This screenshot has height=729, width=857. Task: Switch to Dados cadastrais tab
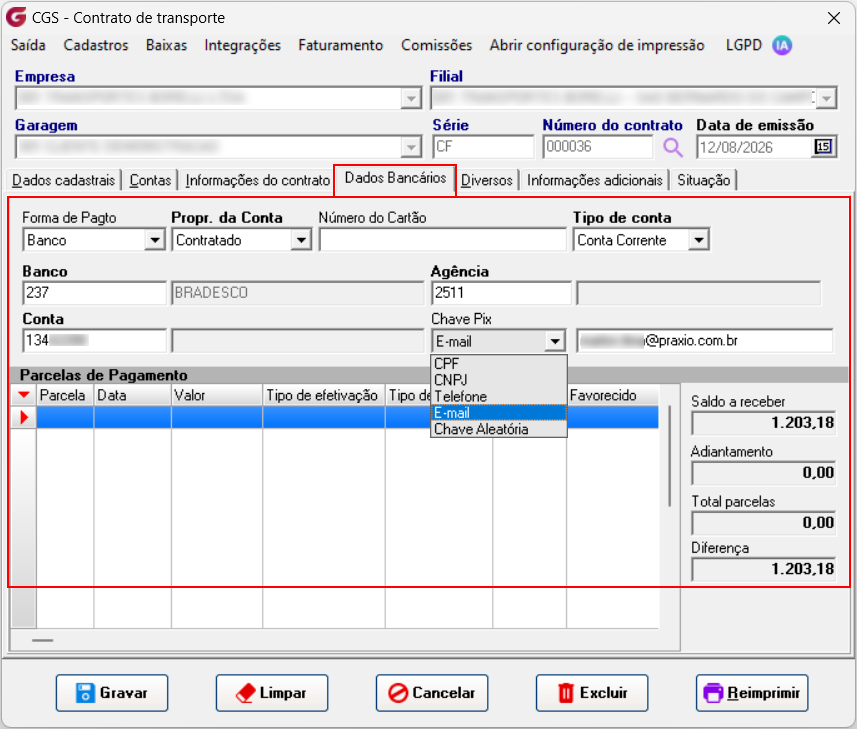coord(63,180)
